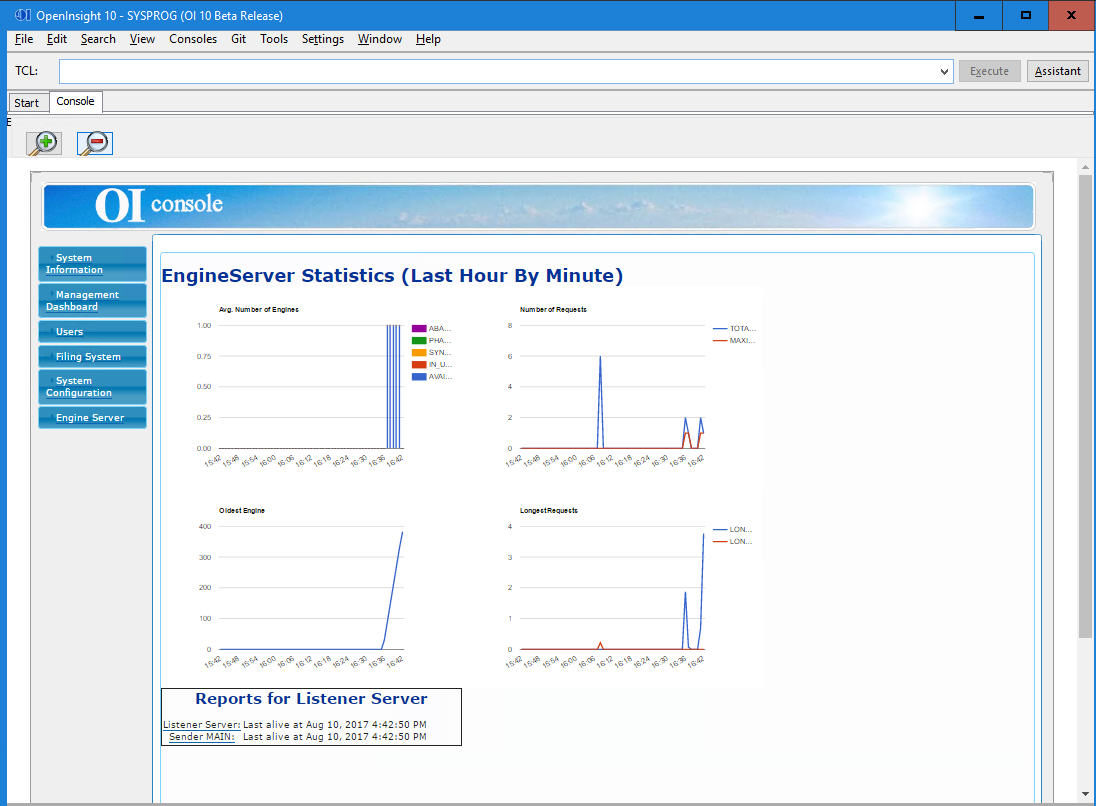Open the Settings menu
Screen dimensions: 1096x806
(x=322, y=39)
